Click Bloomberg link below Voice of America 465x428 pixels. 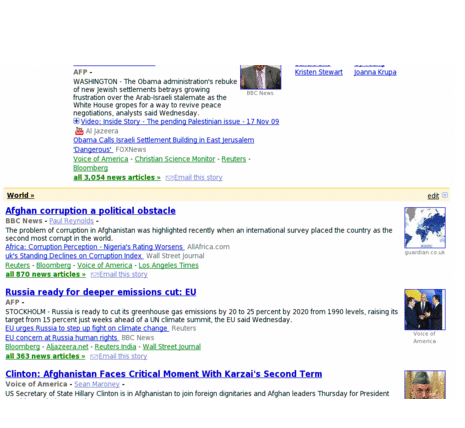click(91, 168)
